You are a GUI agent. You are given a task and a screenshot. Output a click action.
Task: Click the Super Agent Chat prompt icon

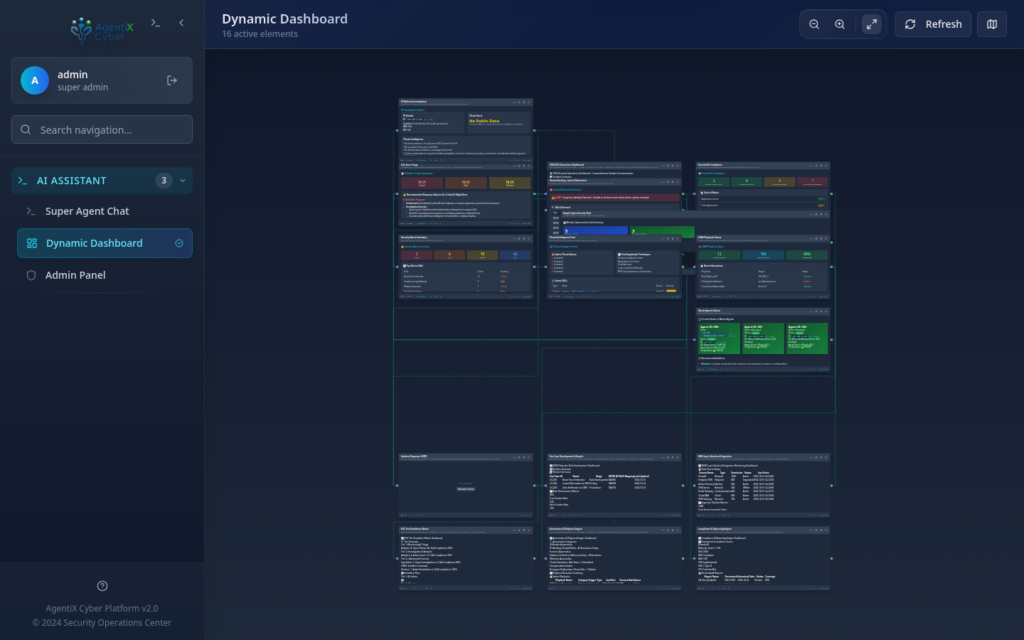[x=31, y=211]
